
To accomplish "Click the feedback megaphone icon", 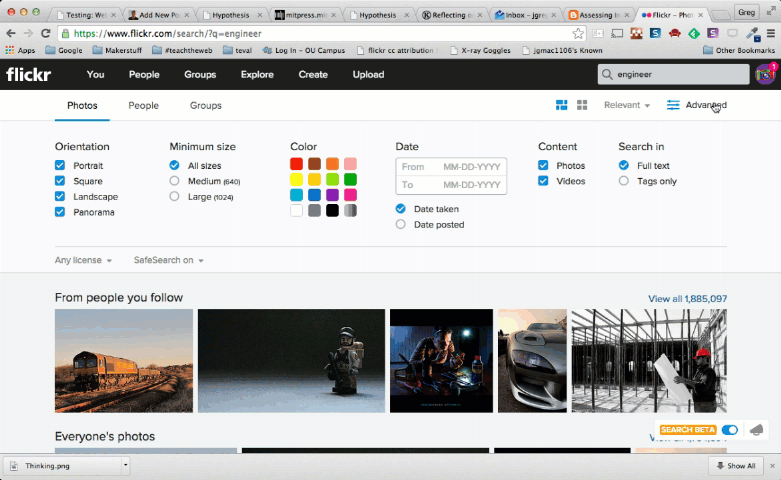I will (756, 429).
